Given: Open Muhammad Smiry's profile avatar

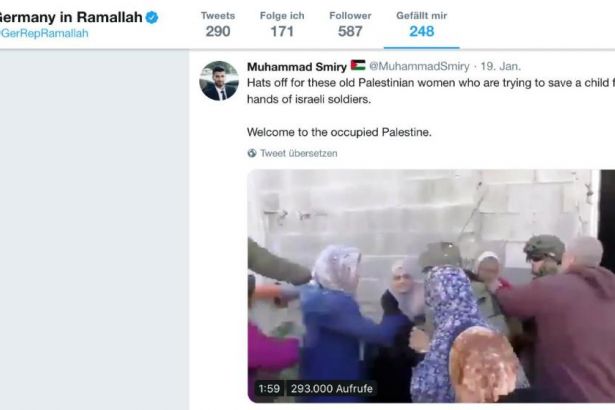Looking at the screenshot, I should pyautogui.click(x=219, y=81).
